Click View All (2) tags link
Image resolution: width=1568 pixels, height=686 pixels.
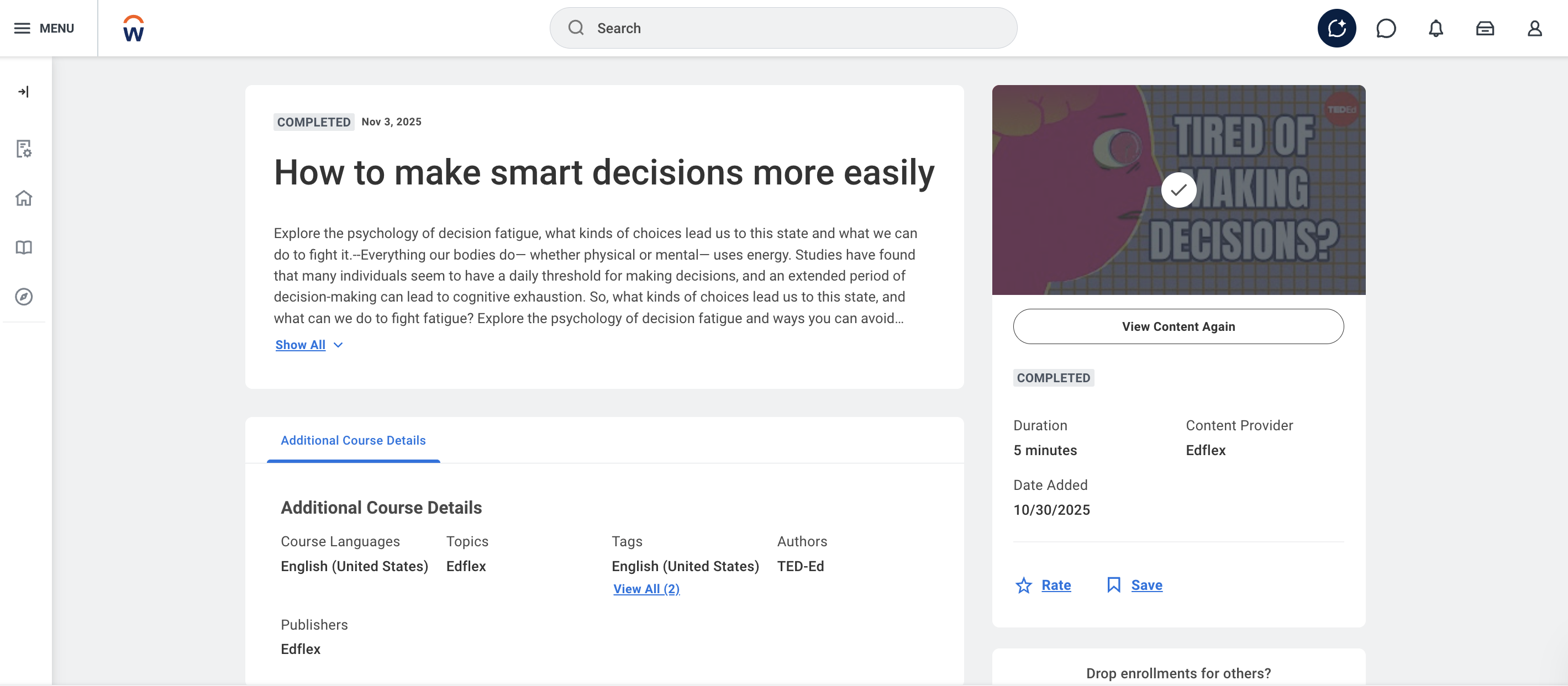(x=646, y=589)
